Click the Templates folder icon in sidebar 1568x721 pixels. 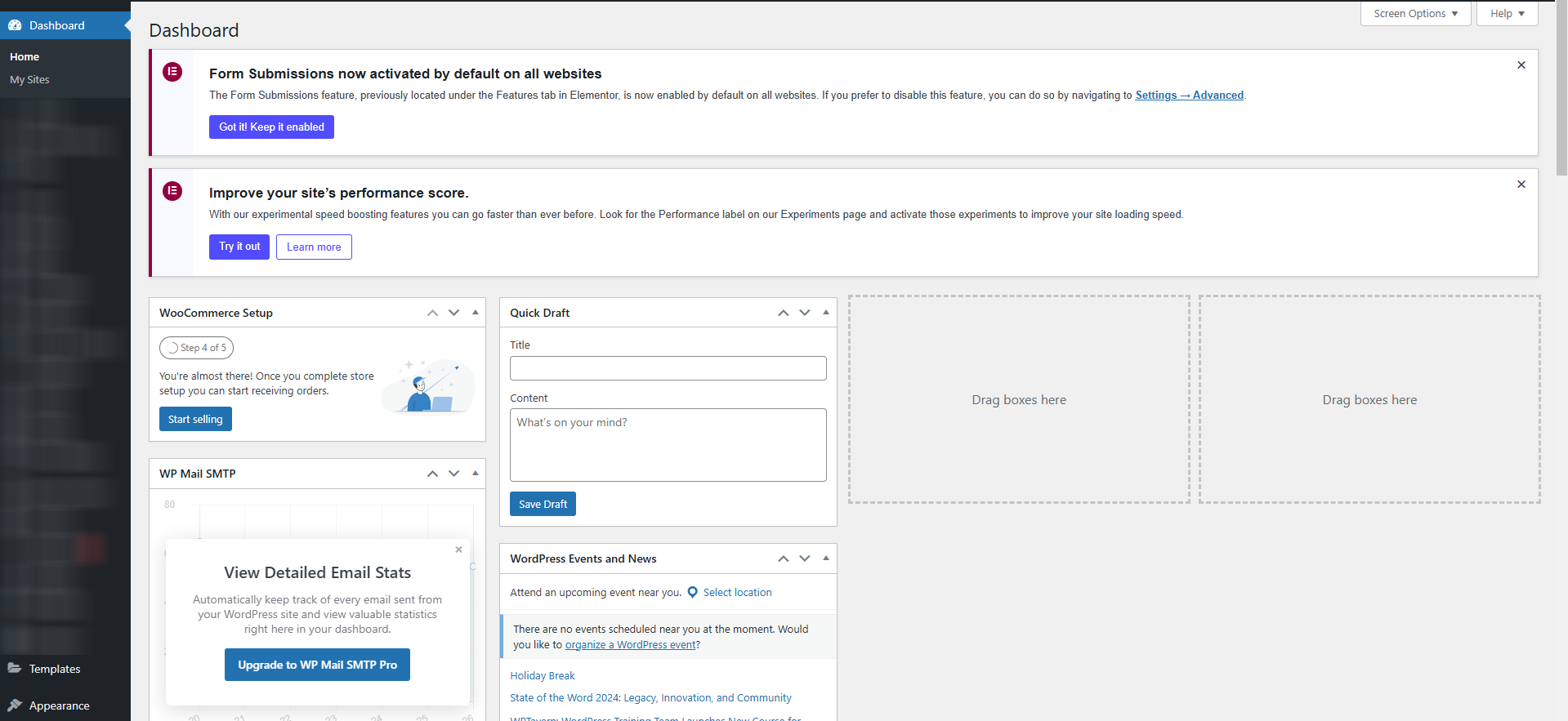point(15,668)
